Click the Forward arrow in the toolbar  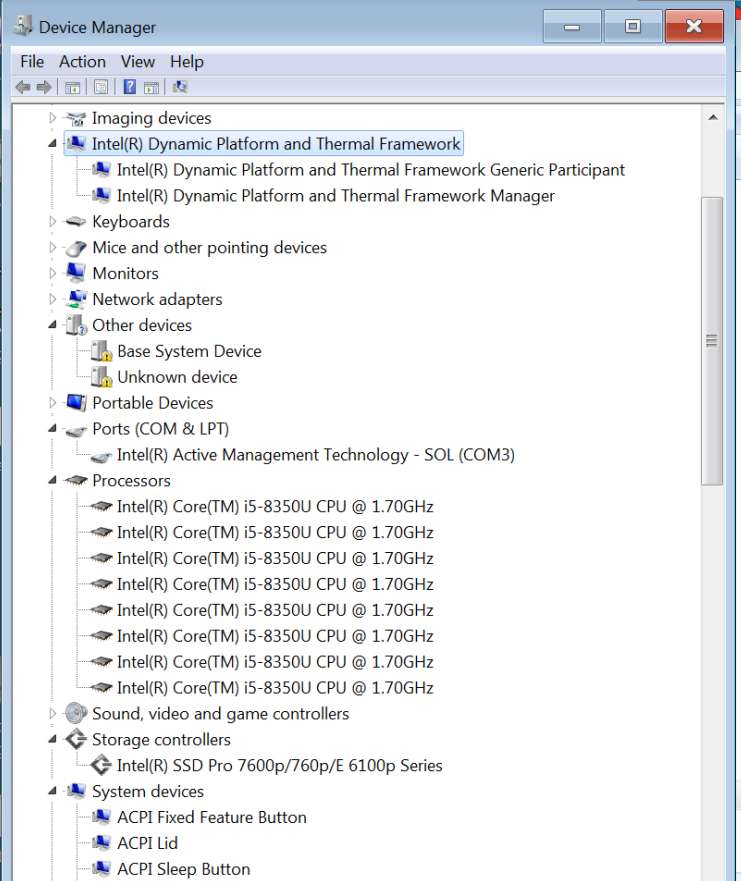tap(44, 87)
